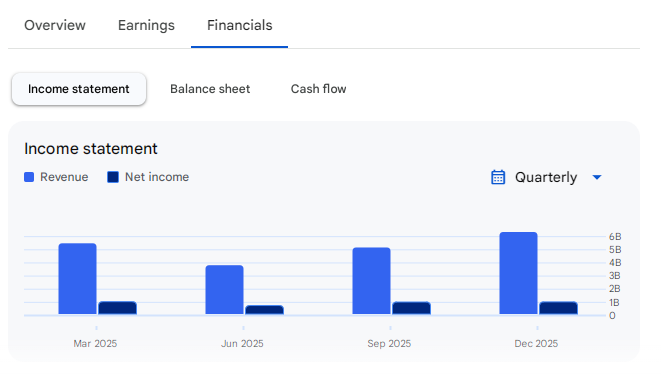Click the 6B y-axis value
The height and width of the screenshot is (375, 661).
coord(615,237)
